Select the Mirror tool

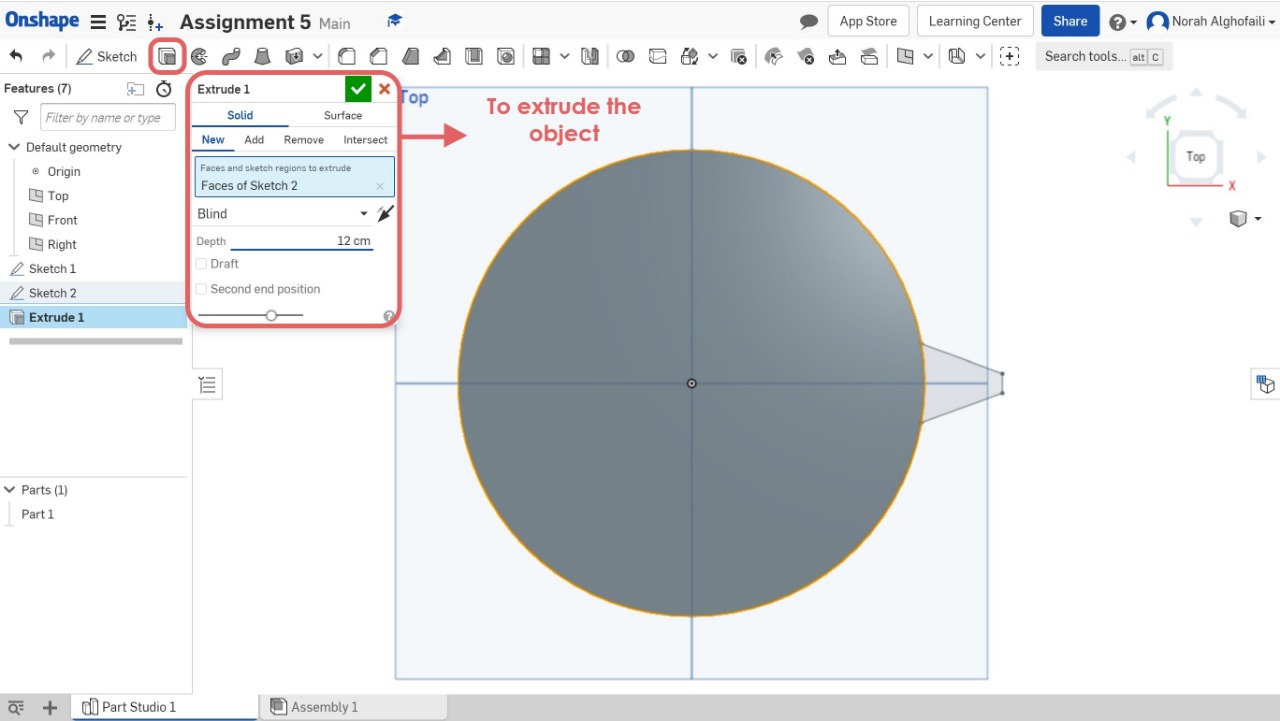pos(590,56)
